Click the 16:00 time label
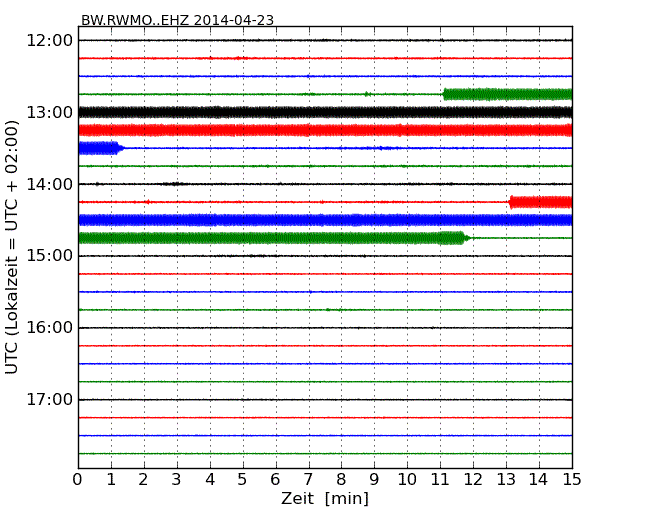The width and height of the screenshot is (650, 520). [50, 328]
